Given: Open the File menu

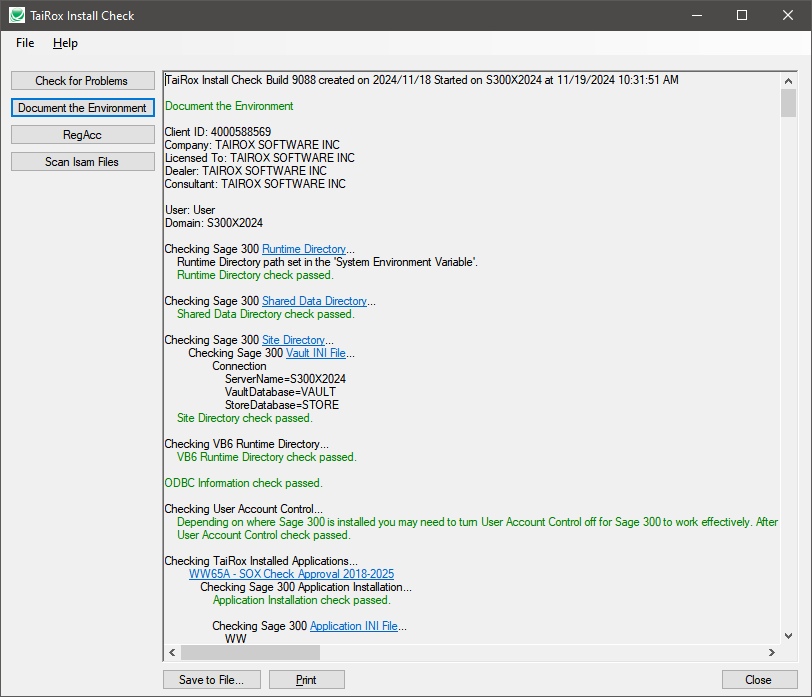Looking at the screenshot, I should (25, 43).
